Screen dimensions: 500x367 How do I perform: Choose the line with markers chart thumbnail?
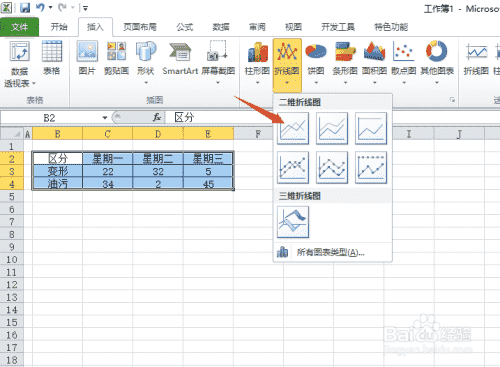[x=293, y=167]
